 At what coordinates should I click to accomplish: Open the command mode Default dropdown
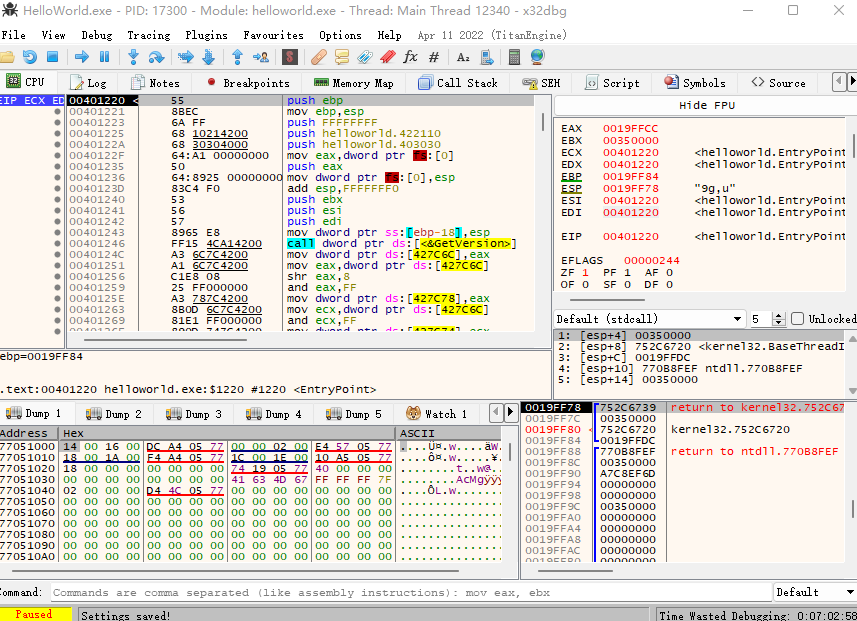click(814, 592)
